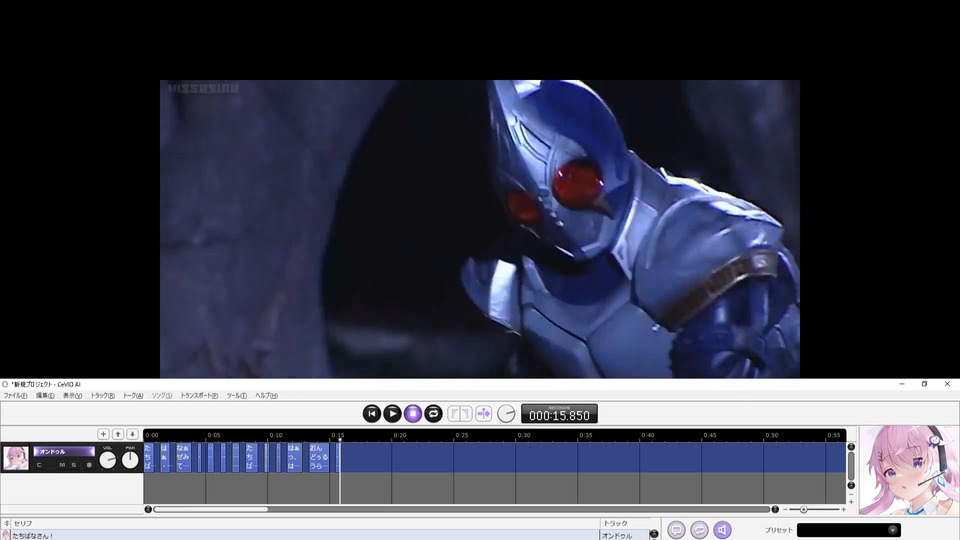Click the time display showing 000:15.850
The height and width of the screenshot is (540, 960).
tap(559, 414)
